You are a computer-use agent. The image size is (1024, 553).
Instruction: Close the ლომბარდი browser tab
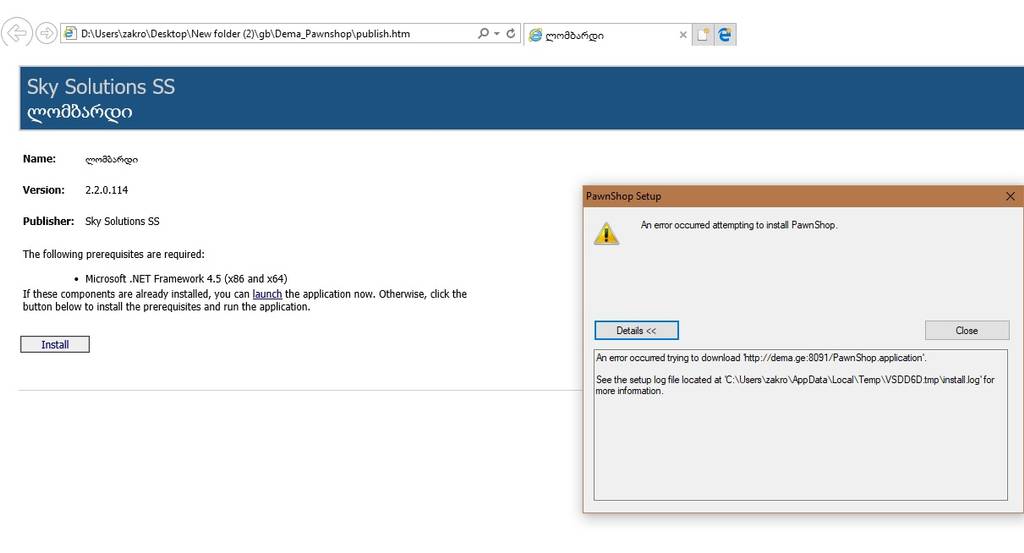pyautogui.click(x=683, y=35)
